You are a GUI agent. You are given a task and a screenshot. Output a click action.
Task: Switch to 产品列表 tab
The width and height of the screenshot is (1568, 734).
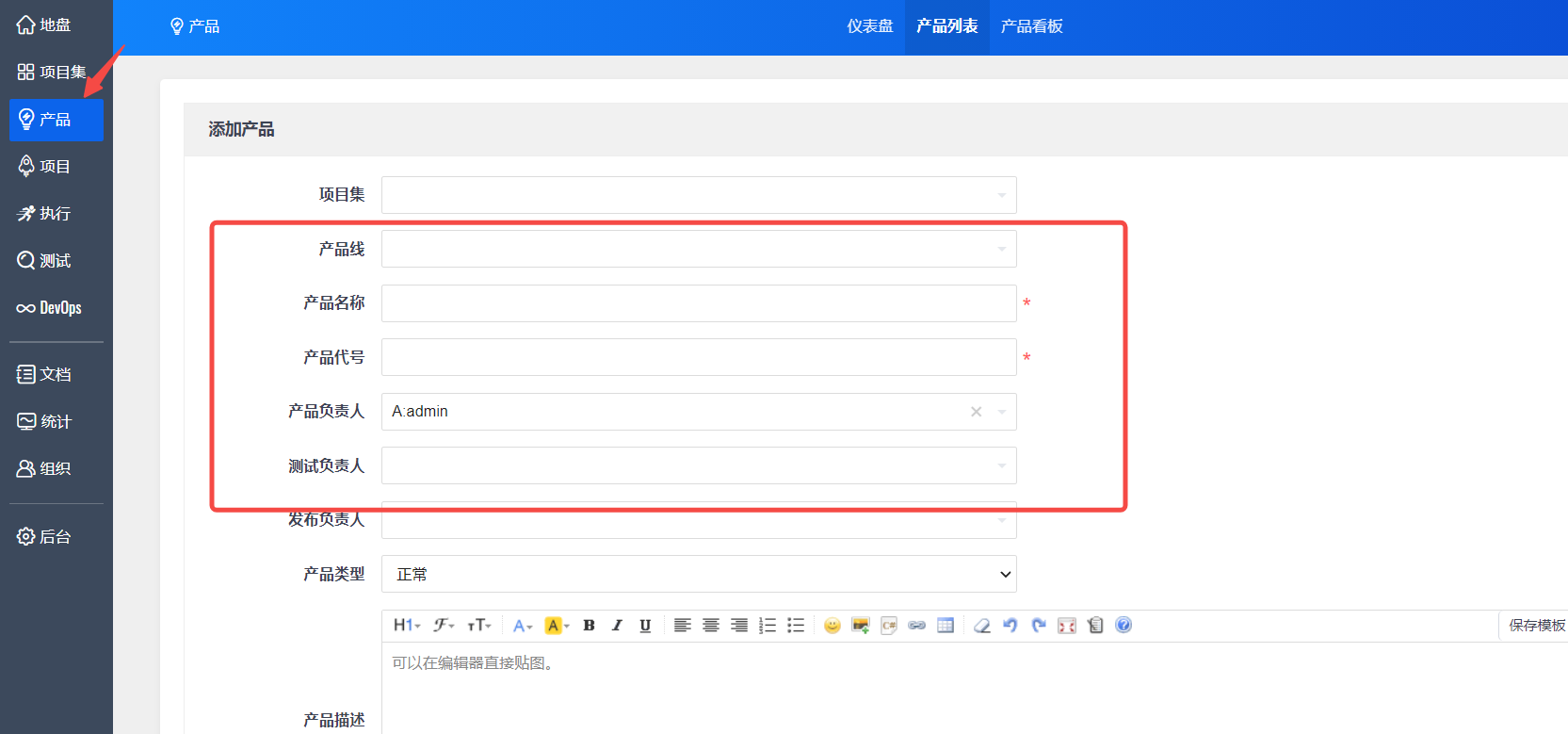[x=946, y=26]
